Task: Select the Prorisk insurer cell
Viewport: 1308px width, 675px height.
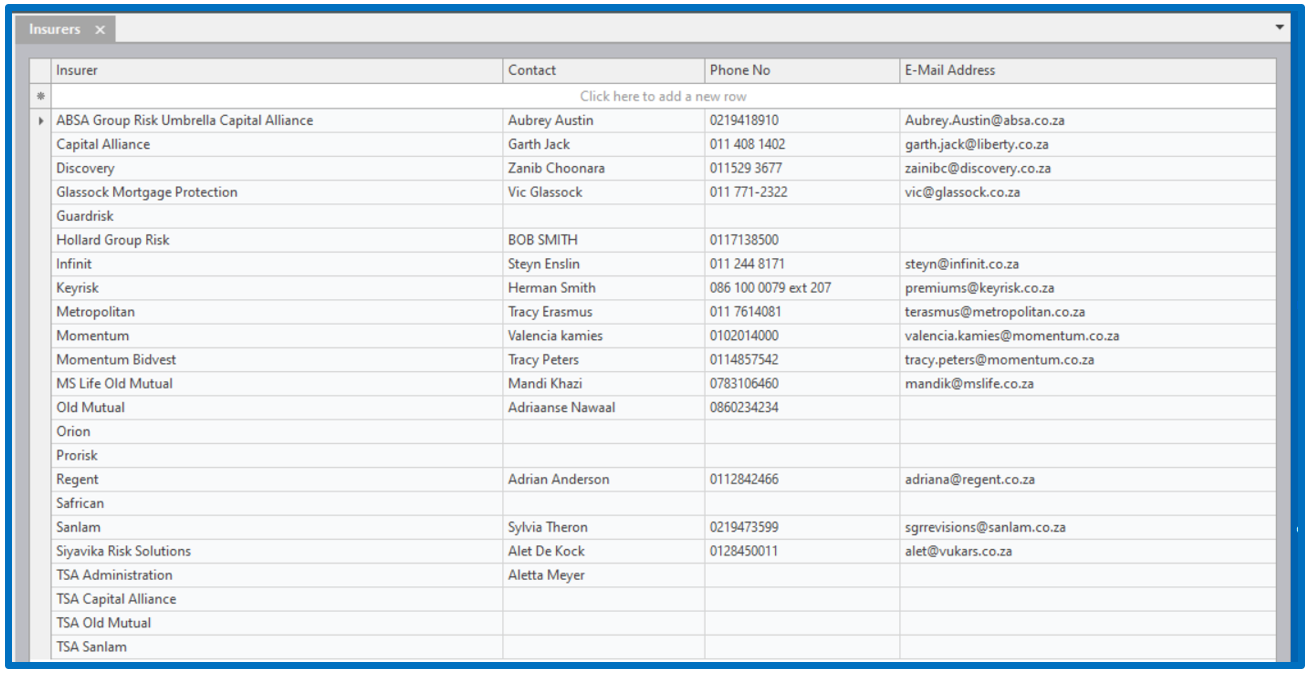Action: pyautogui.click(x=277, y=456)
